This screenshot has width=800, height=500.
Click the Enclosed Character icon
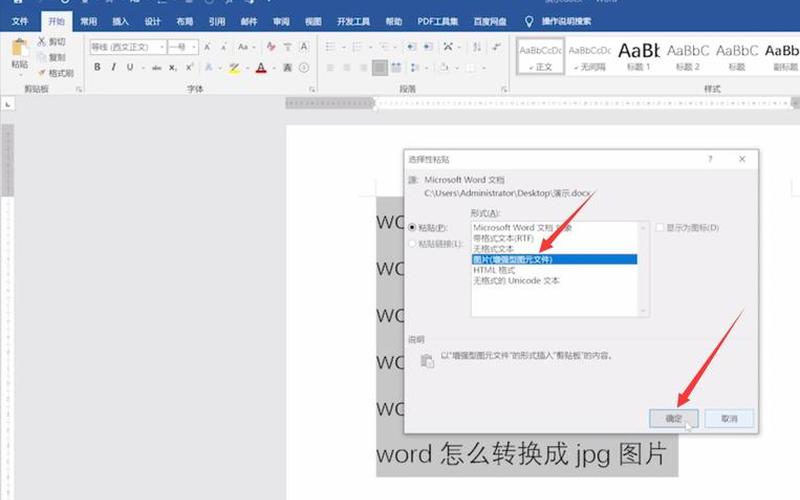click(304, 67)
